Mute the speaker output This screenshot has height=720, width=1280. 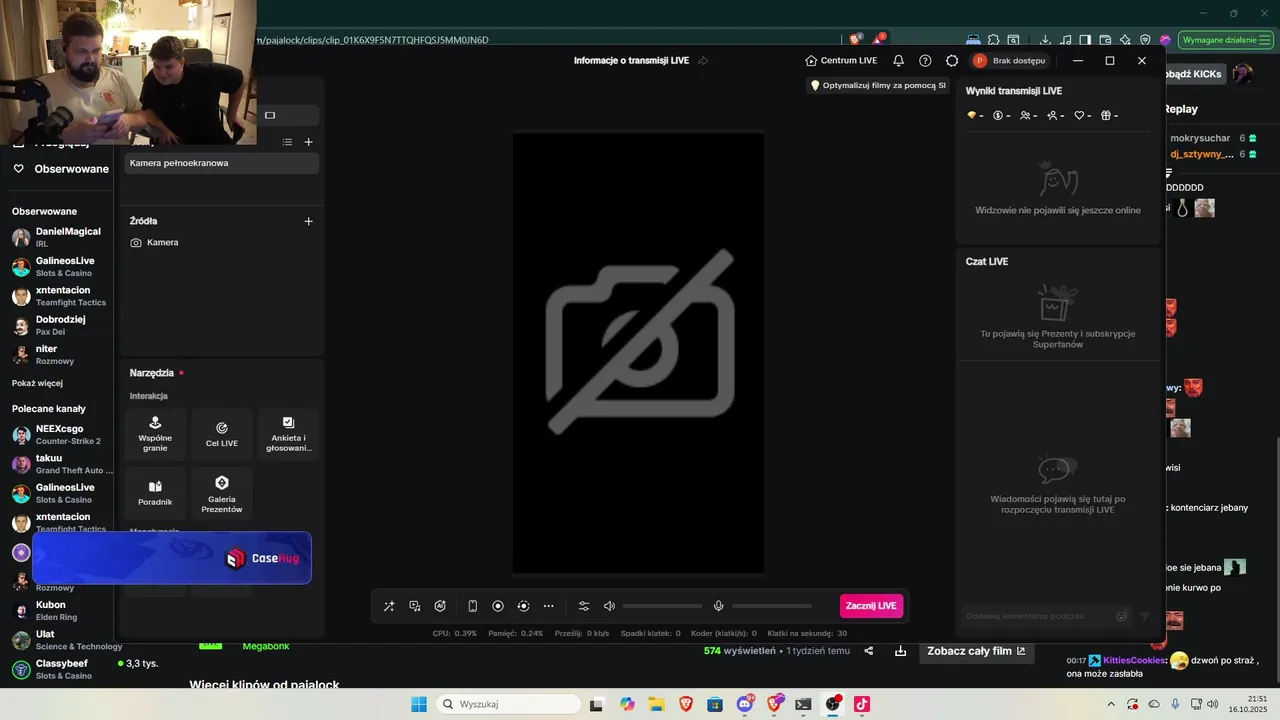pyautogui.click(x=609, y=606)
